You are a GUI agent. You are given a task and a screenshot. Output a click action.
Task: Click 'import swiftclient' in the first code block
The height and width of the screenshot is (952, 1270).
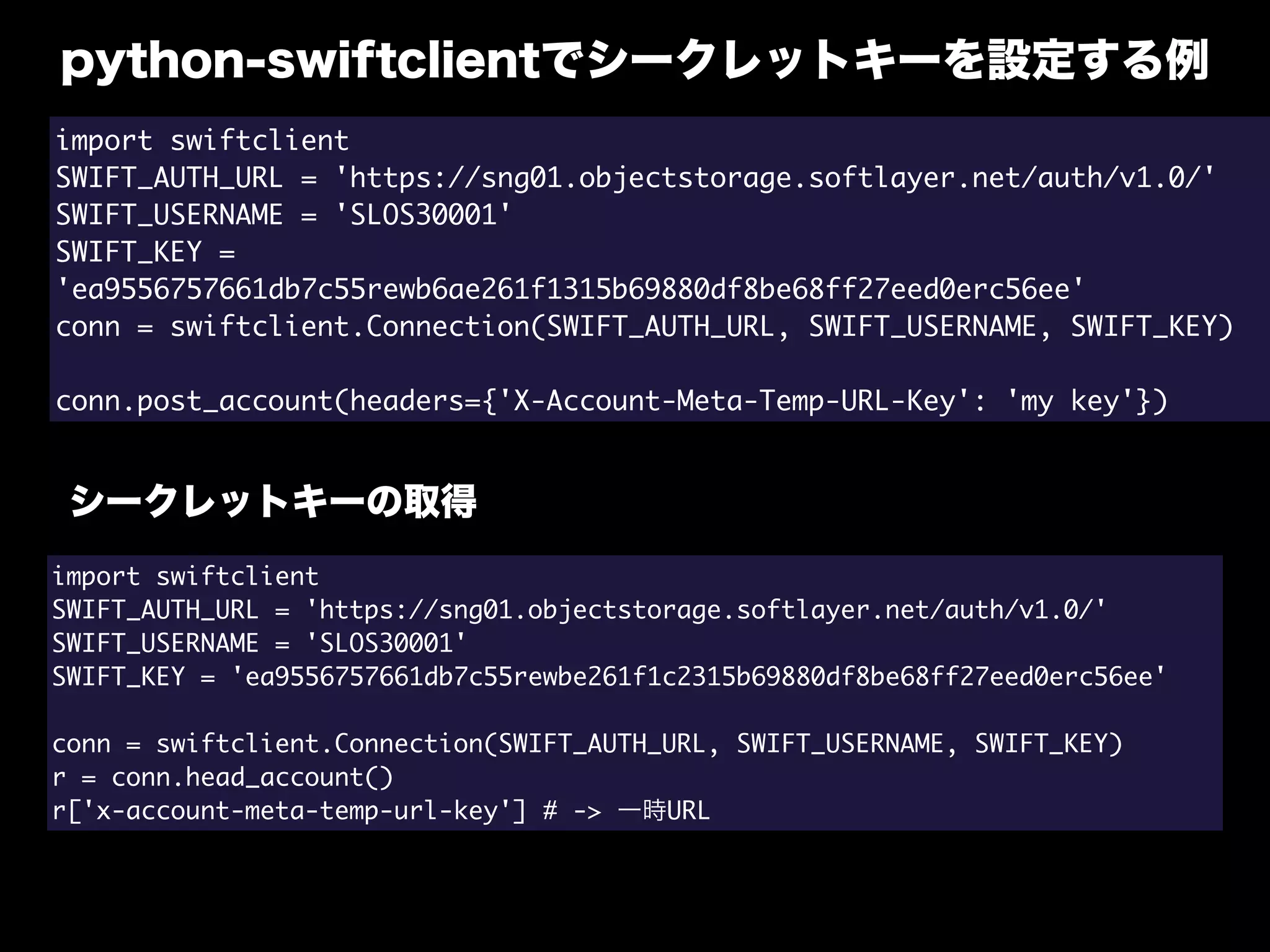tap(202, 141)
